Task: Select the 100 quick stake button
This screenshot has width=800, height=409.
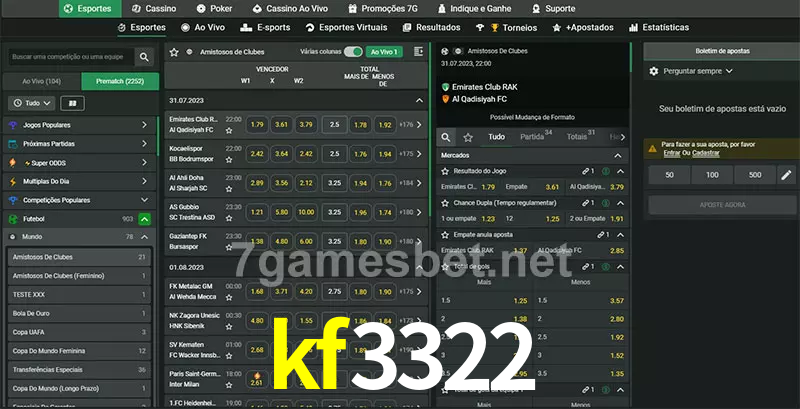Action: pos(712,175)
